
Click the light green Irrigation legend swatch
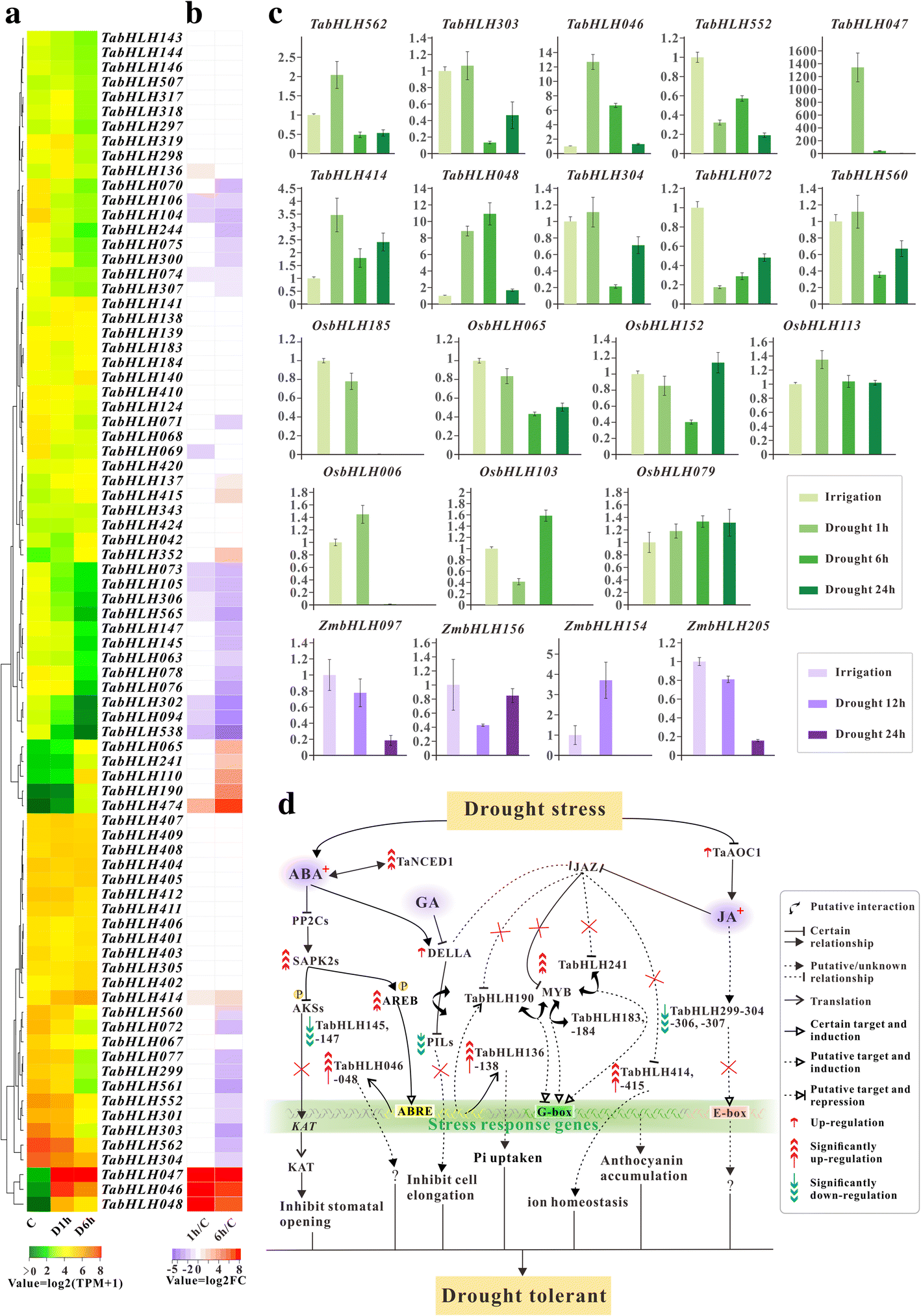(808, 498)
